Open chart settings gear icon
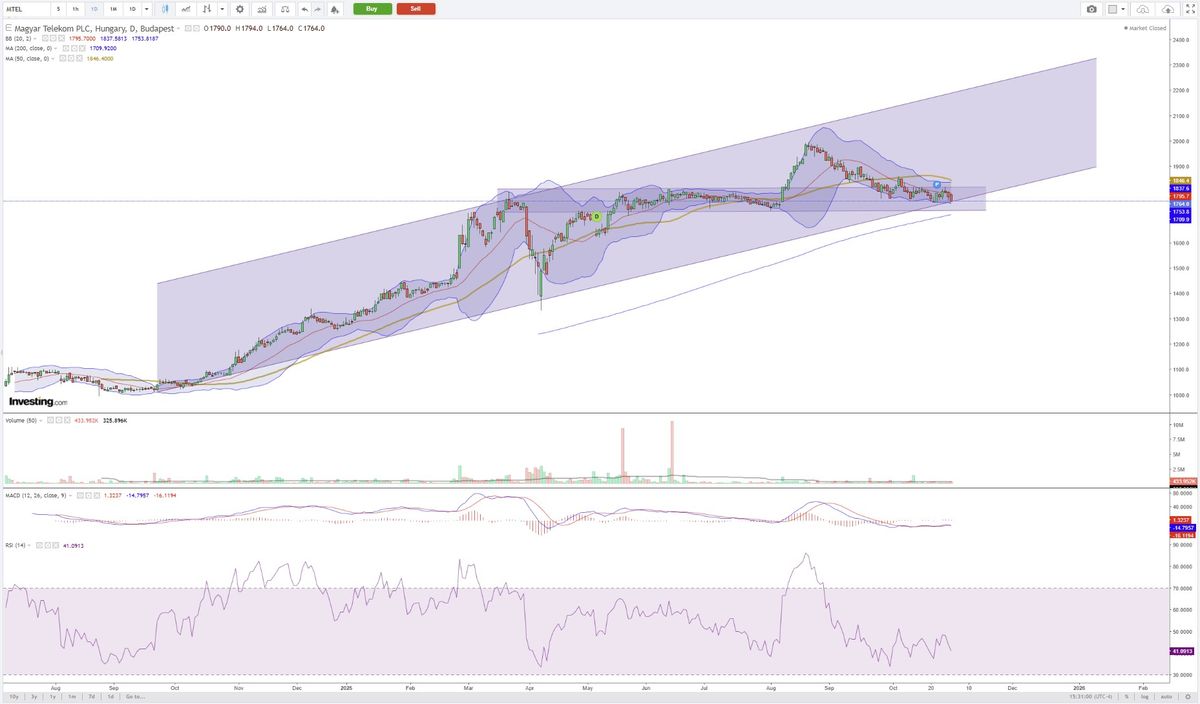The height and width of the screenshot is (704, 1200). (239, 9)
